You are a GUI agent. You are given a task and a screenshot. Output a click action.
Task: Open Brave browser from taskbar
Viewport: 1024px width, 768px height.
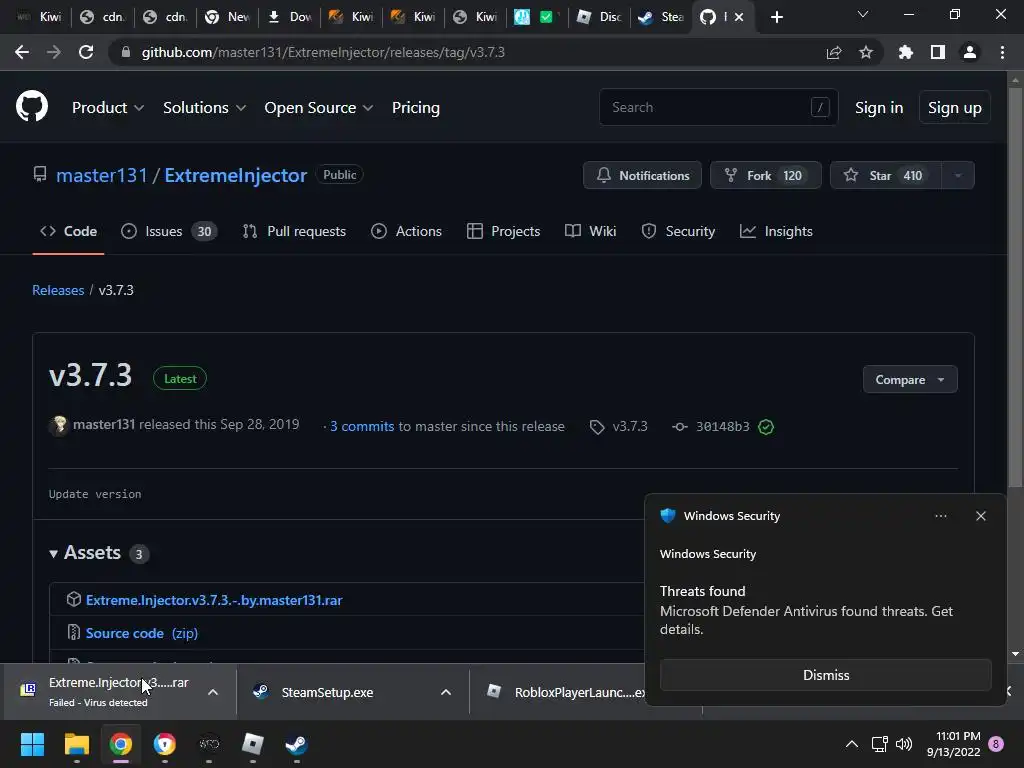click(x=165, y=744)
